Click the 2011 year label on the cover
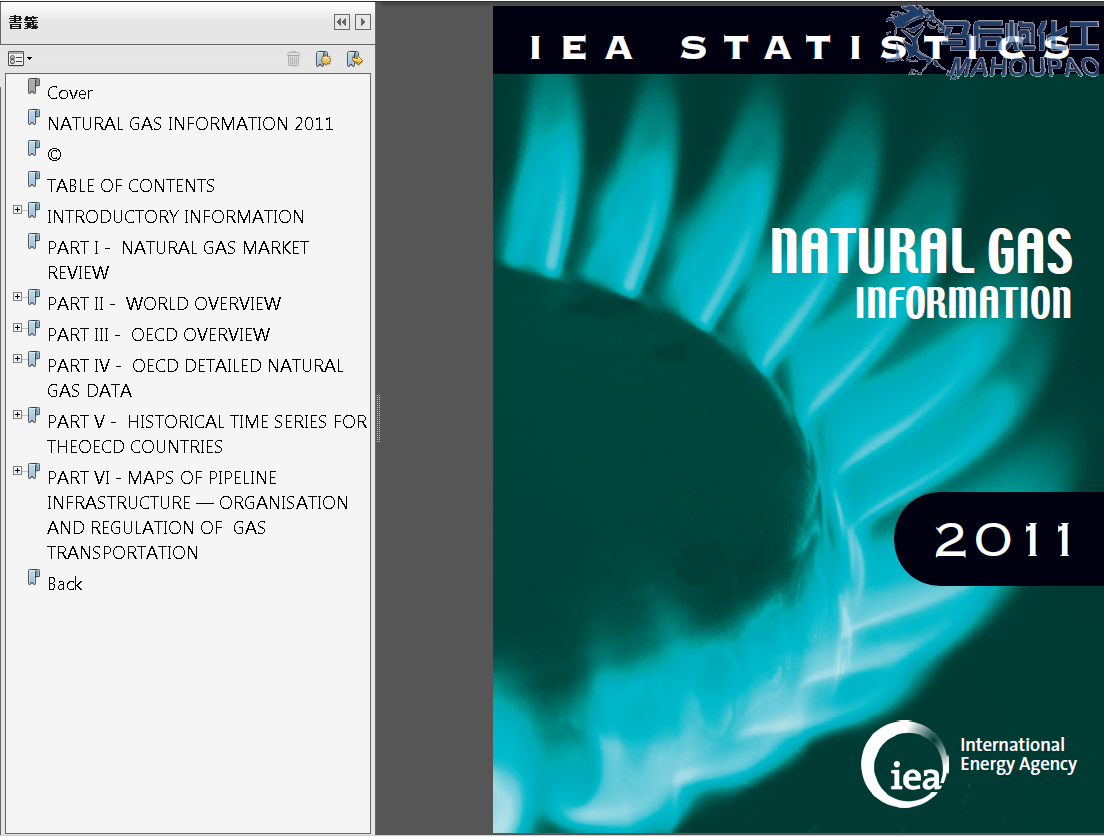The image size is (1104, 837). (1003, 540)
